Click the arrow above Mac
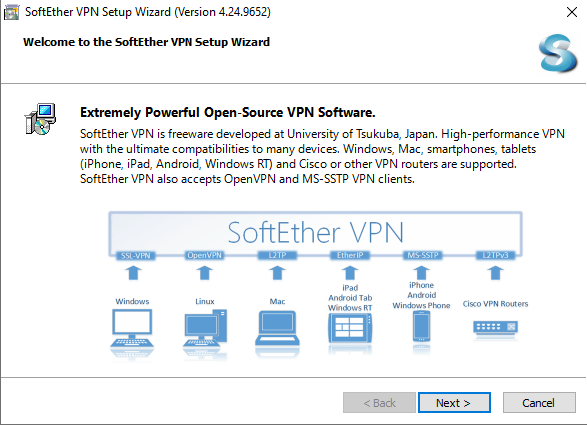Screen dimensions: 587x425 click(x=277, y=273)
